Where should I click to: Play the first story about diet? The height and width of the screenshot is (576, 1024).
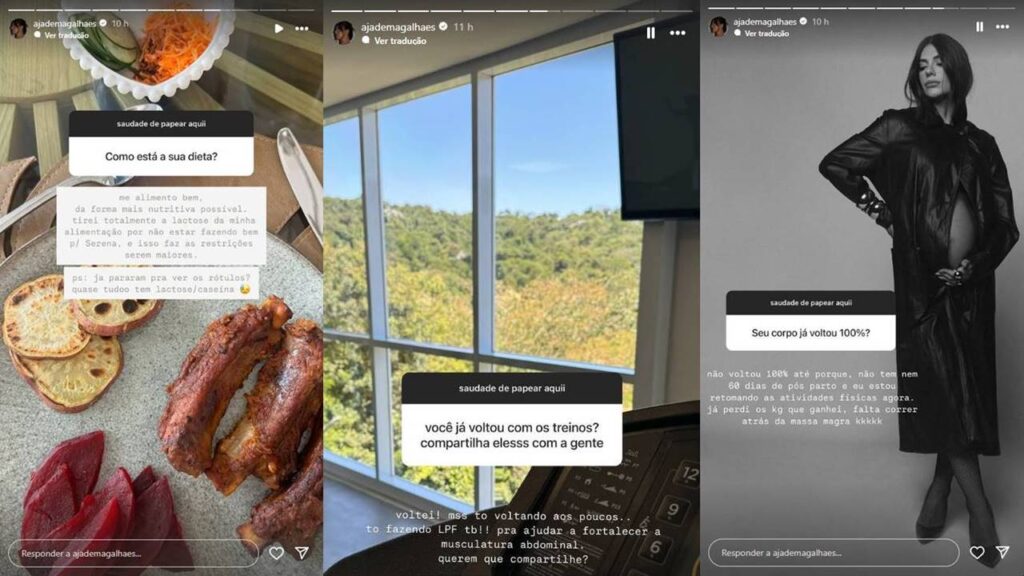[279, 29]
